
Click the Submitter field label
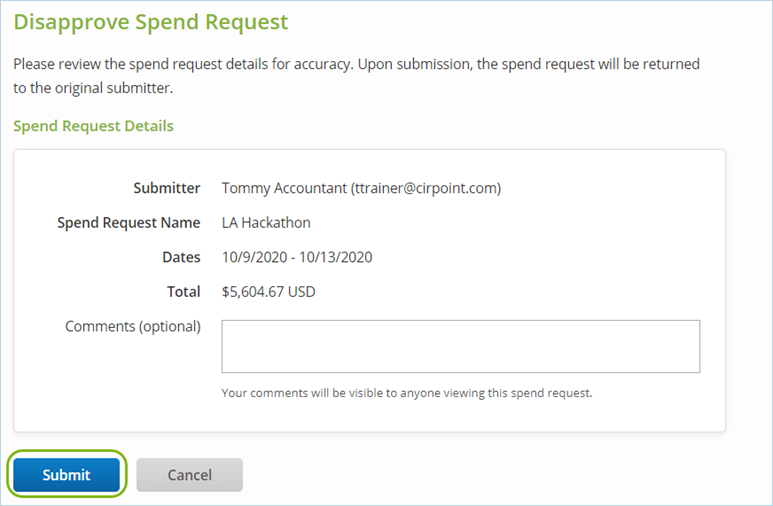click(x=166, y=188)
